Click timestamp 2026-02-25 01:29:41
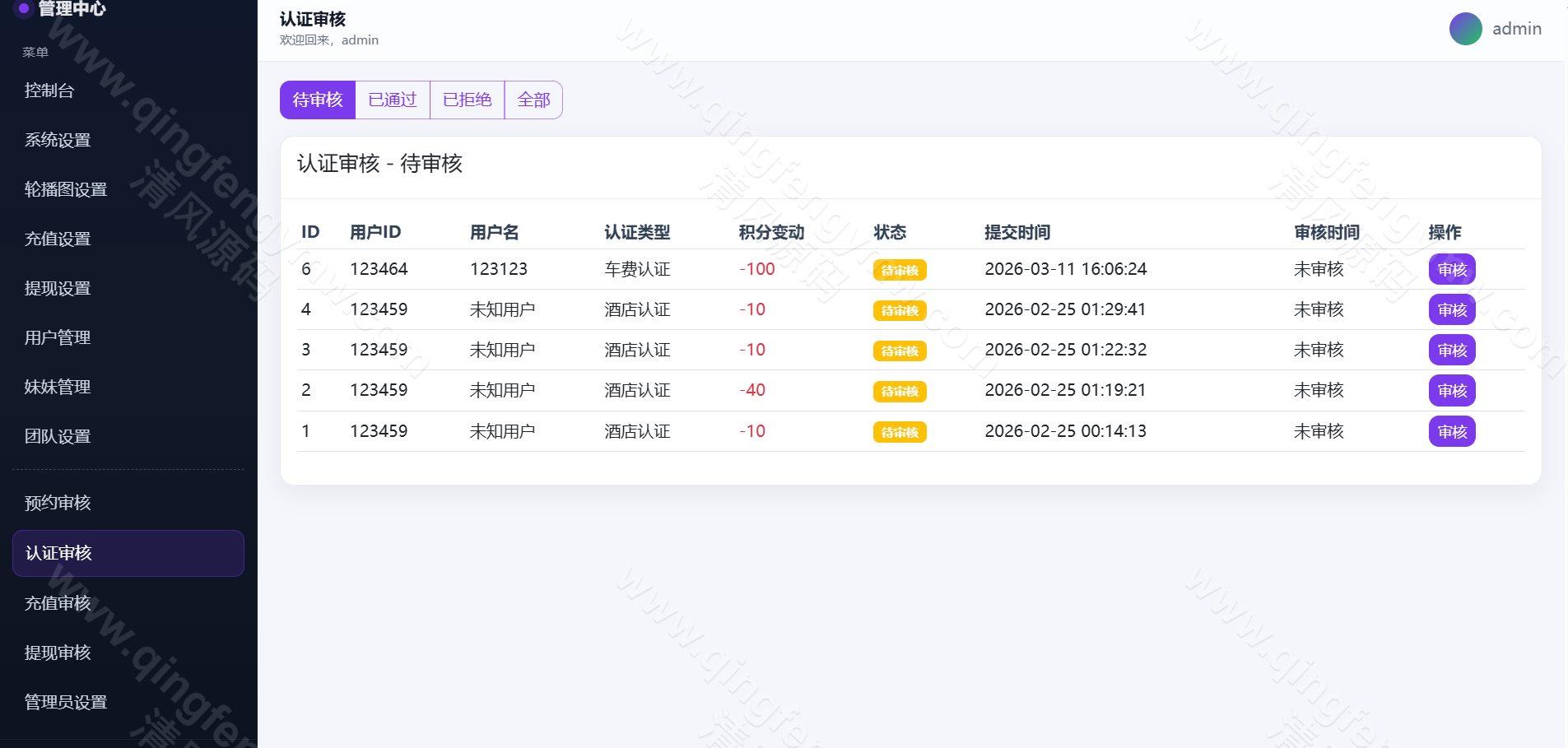Viewport: 1568px width, 748px height. 1066,309
